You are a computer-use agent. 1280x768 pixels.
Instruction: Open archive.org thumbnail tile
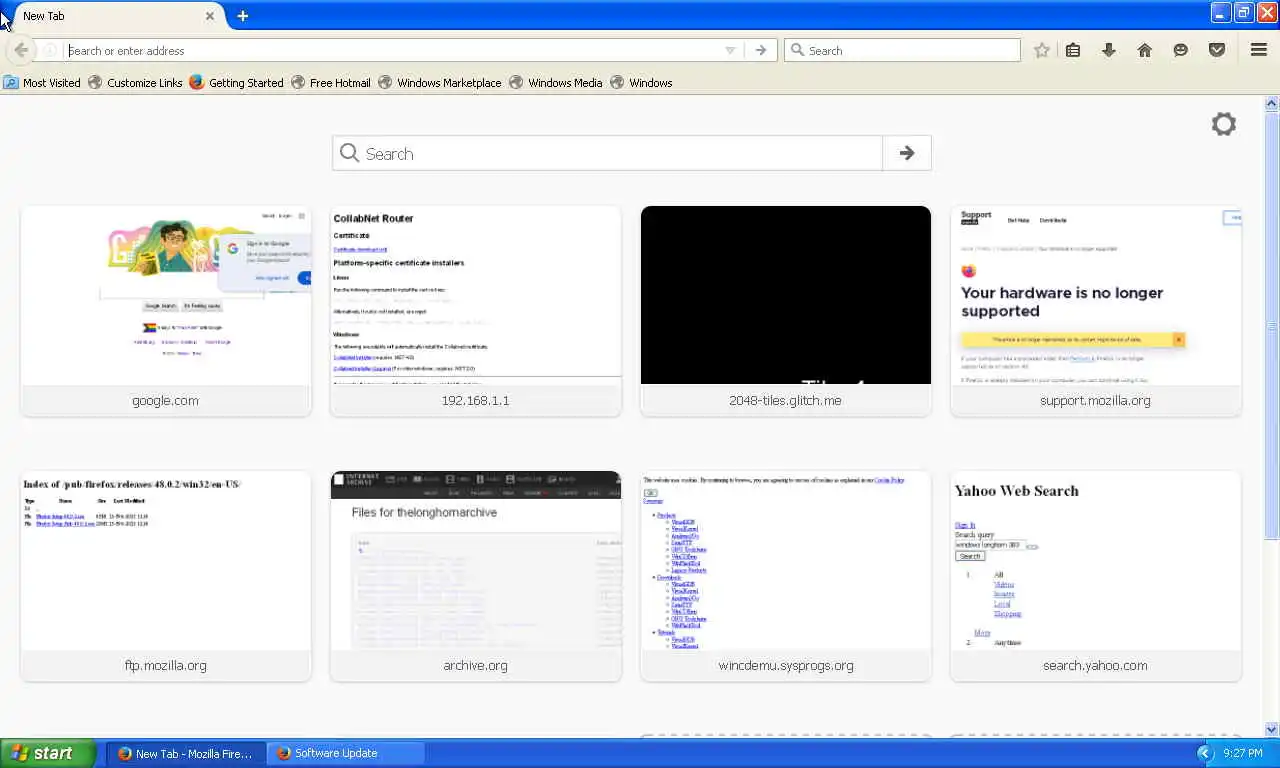tap(476, 576)
